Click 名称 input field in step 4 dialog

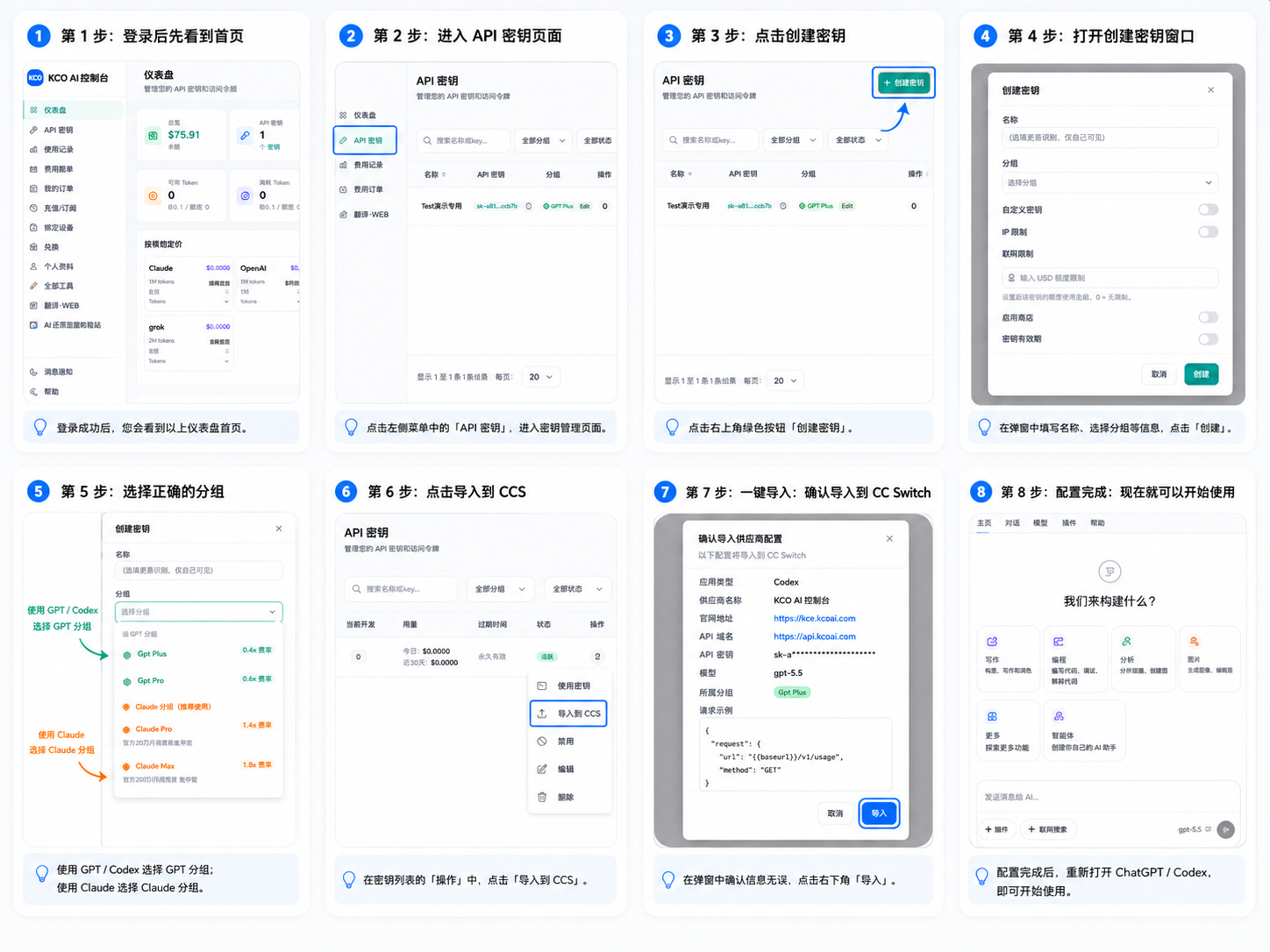(x=1109, y=138)
